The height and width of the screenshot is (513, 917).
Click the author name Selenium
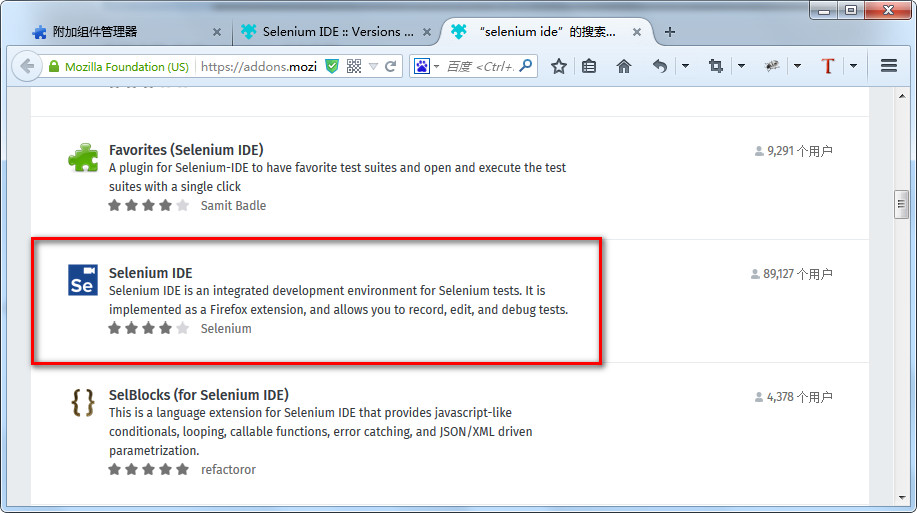coord(226,329)
